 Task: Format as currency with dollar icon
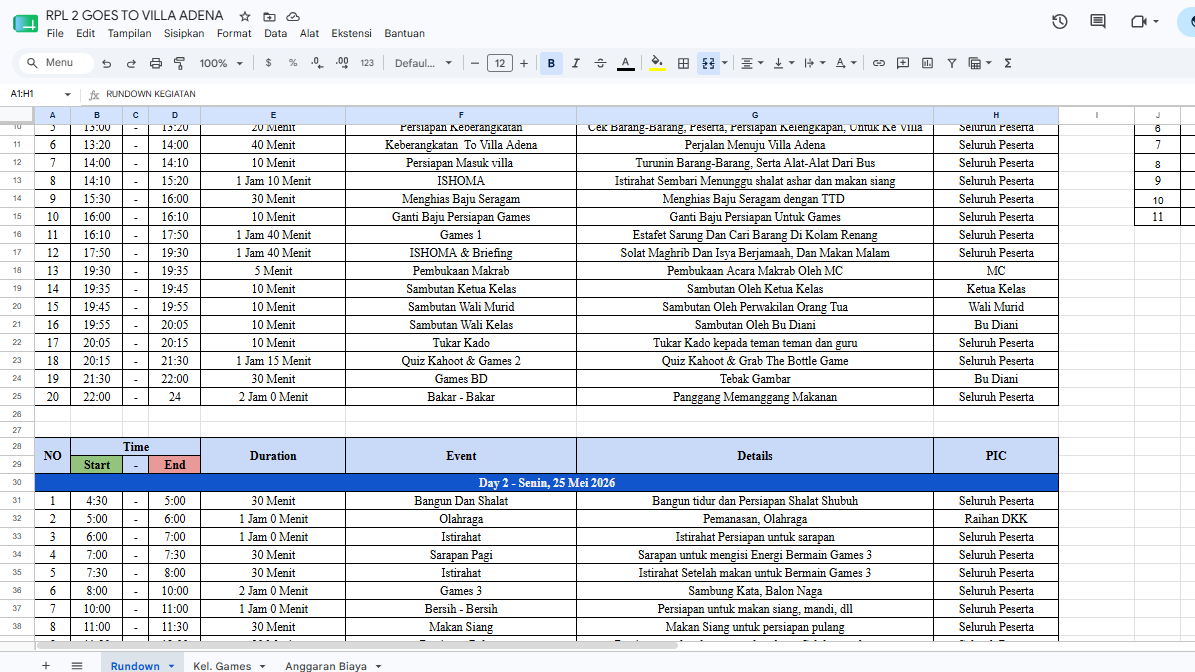[x=268, y=63]
